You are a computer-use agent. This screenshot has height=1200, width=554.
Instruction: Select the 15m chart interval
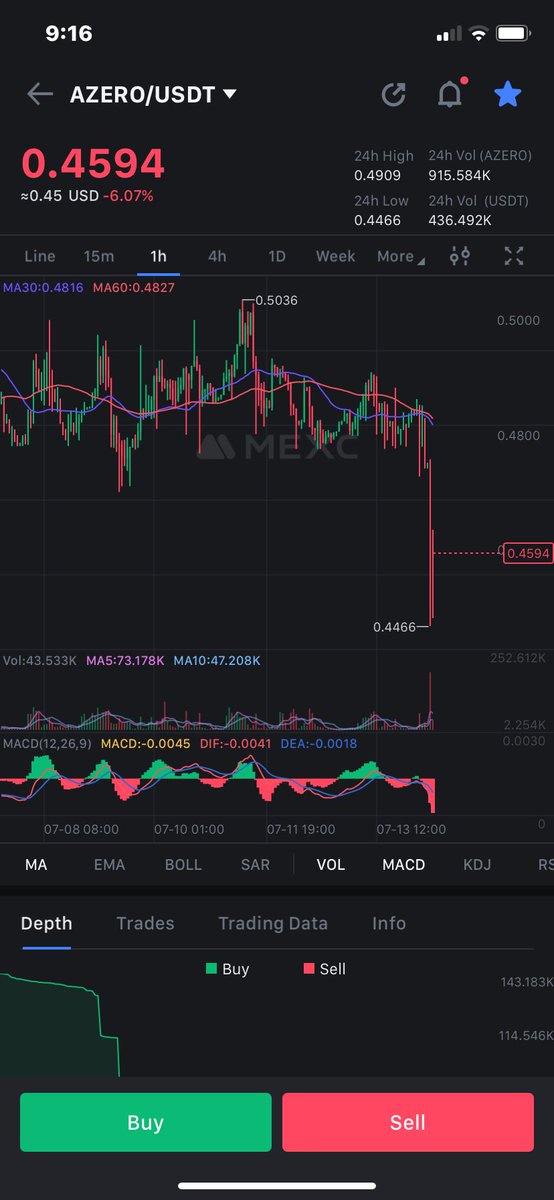[99, 256]
